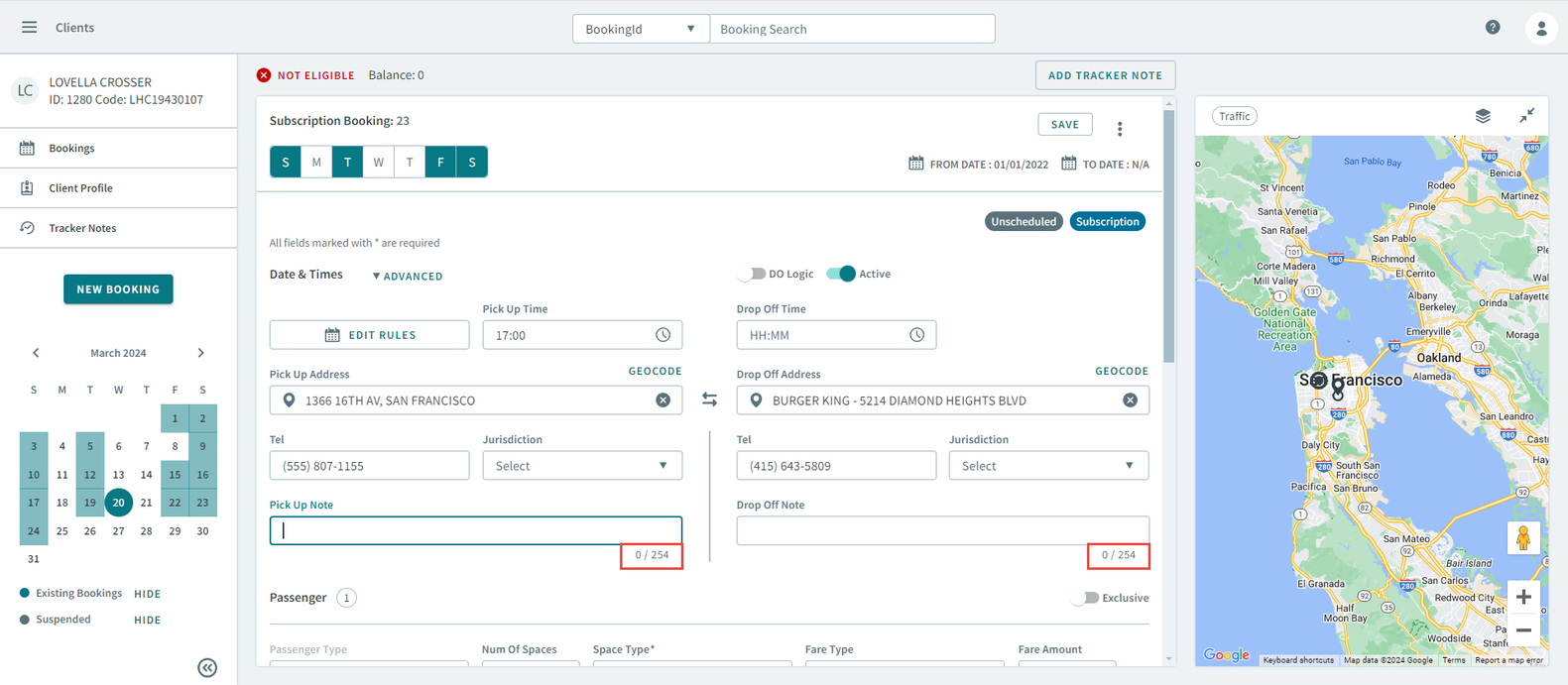Open map layers selector icon

(x=1482, y=116)
